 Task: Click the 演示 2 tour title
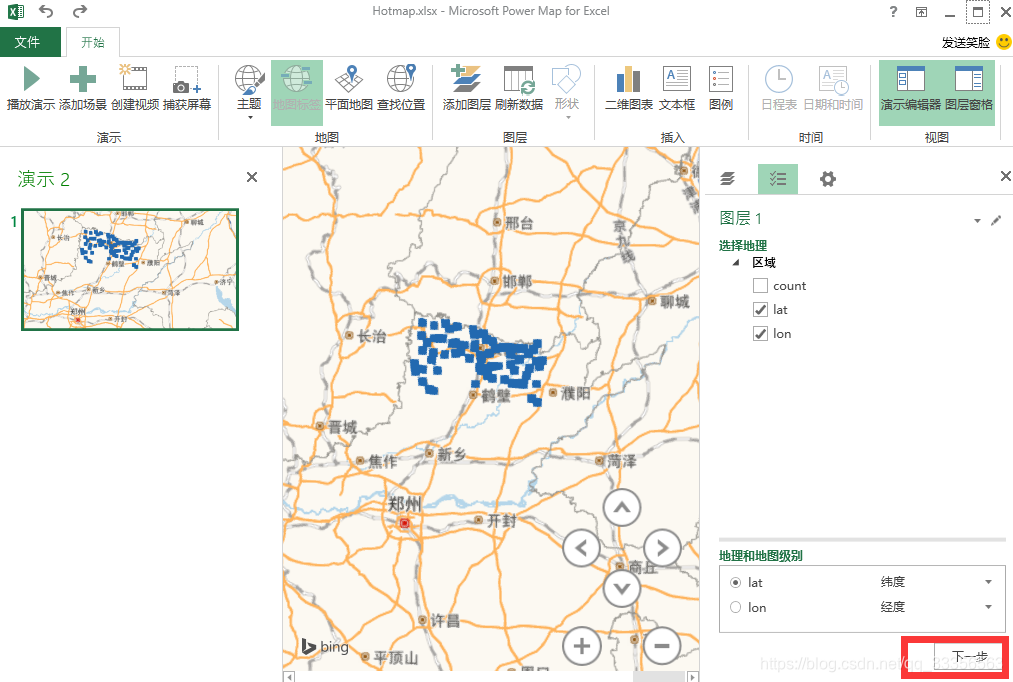[44, 179]
